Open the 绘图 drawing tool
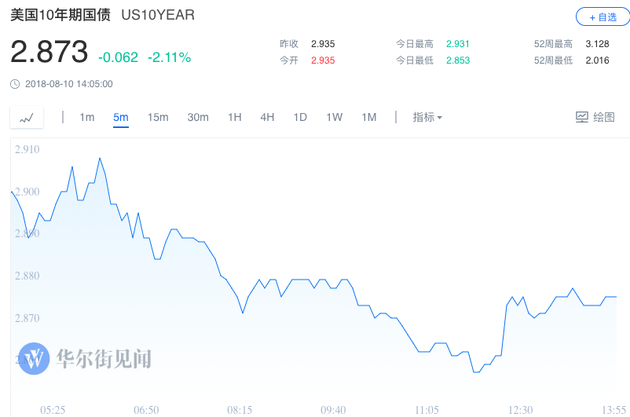 [x=595, y=117]
